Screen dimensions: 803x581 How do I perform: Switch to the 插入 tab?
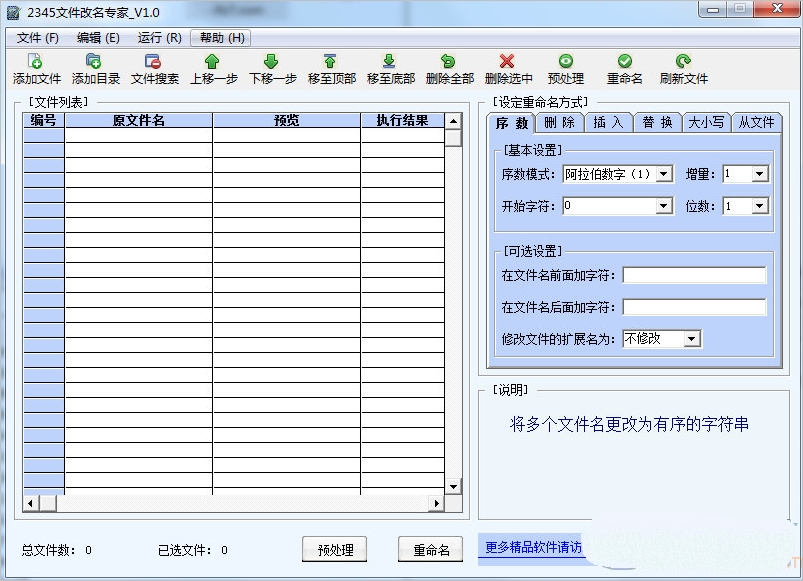pyautogui.click(x=608, y=123)
